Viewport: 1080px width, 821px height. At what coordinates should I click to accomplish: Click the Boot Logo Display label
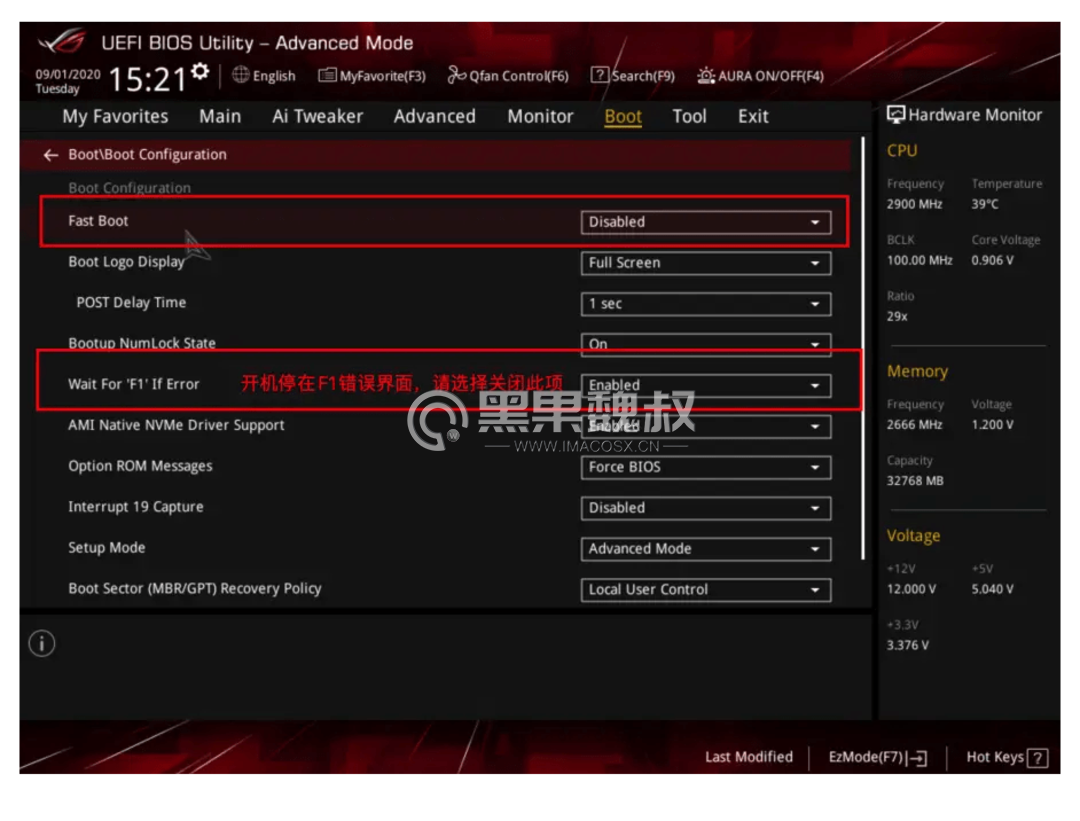pyautogui.click(x=126, y=262)
